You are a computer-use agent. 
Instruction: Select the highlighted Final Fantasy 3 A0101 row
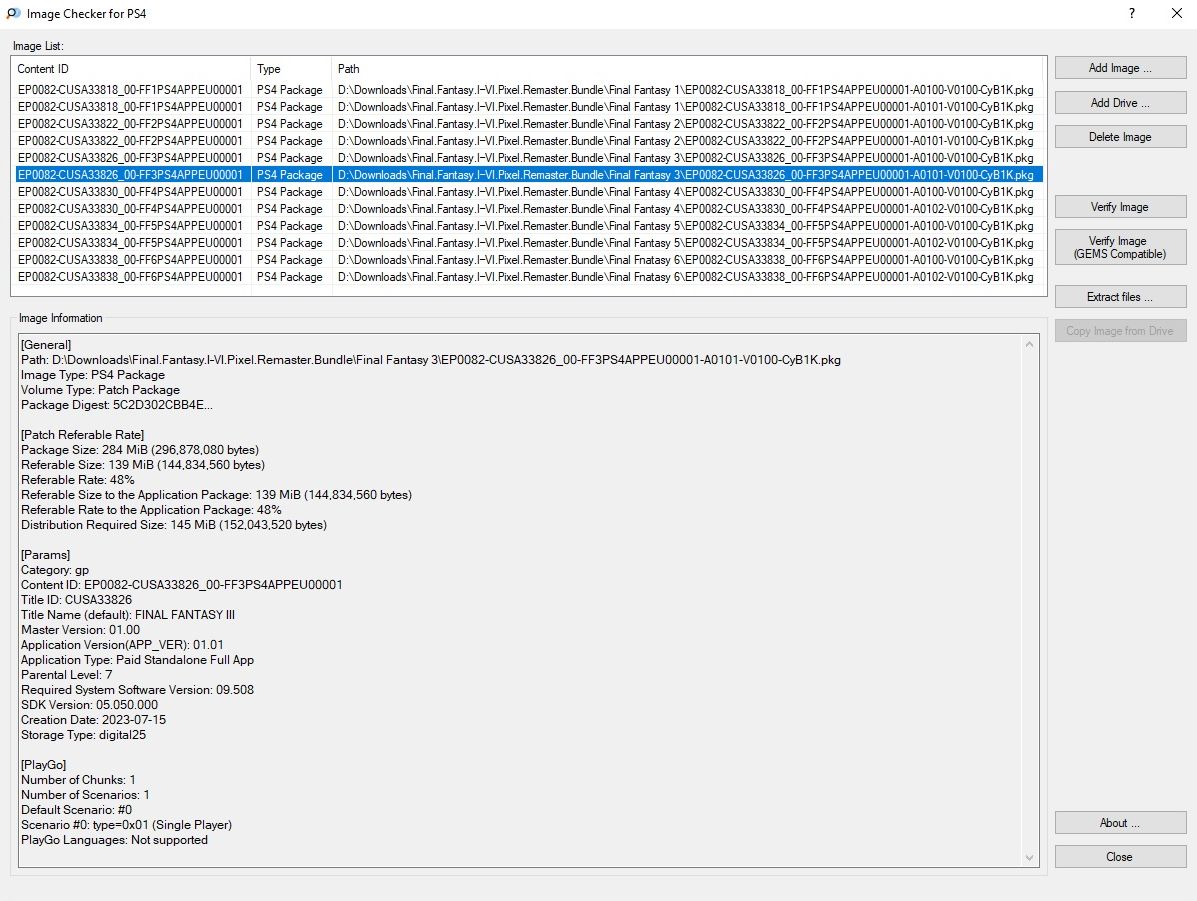click(529, 175)
